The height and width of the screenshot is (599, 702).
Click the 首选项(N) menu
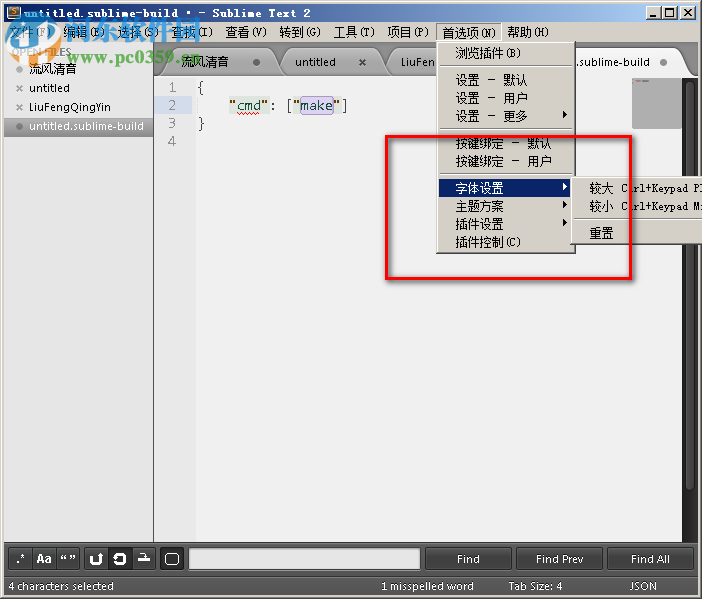click(x=469, y=32)
